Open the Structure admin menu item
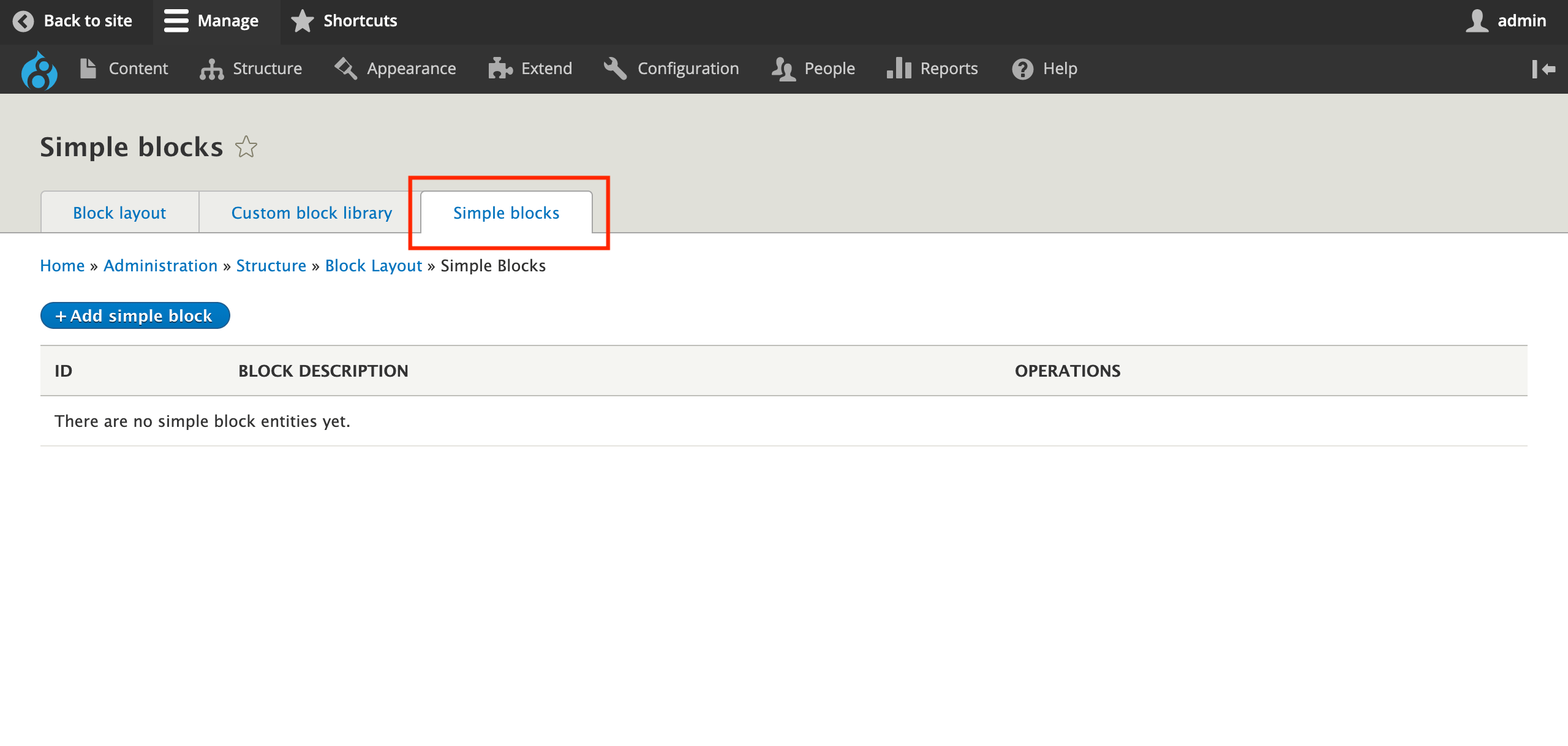This screenshot has width=1568, height=746. click(251, 69)
